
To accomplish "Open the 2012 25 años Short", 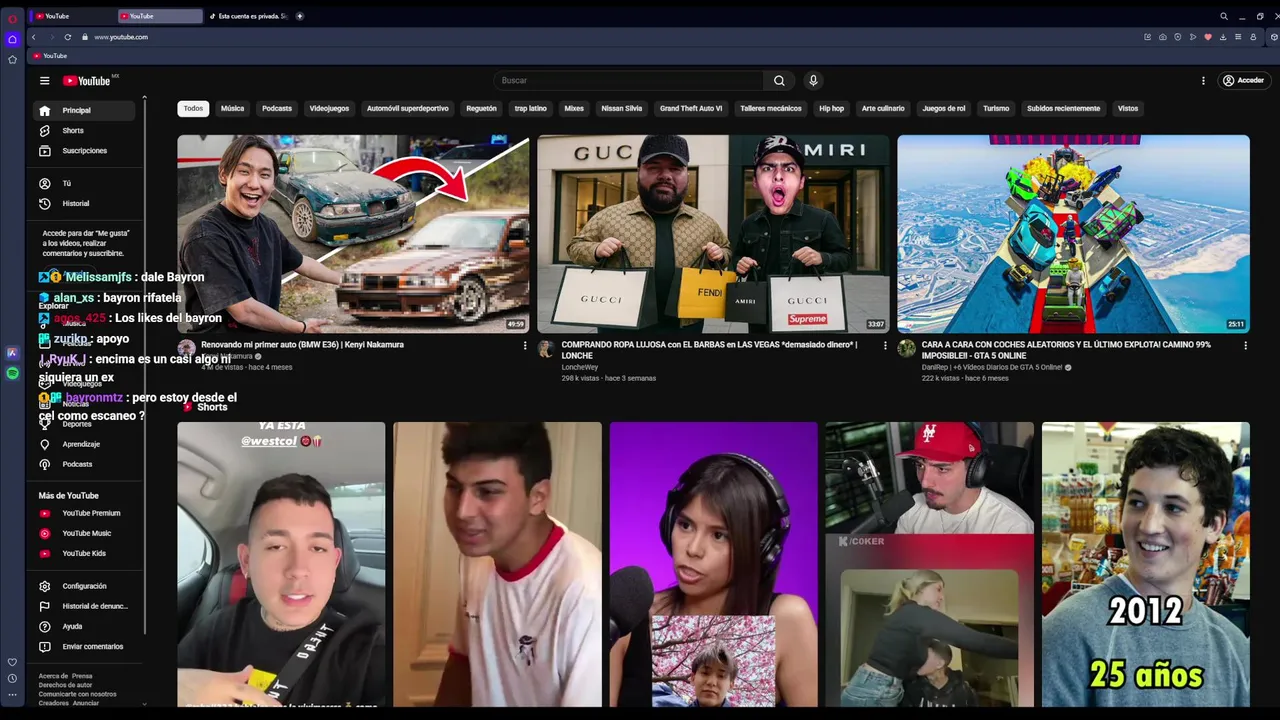I will (1145, 564).
